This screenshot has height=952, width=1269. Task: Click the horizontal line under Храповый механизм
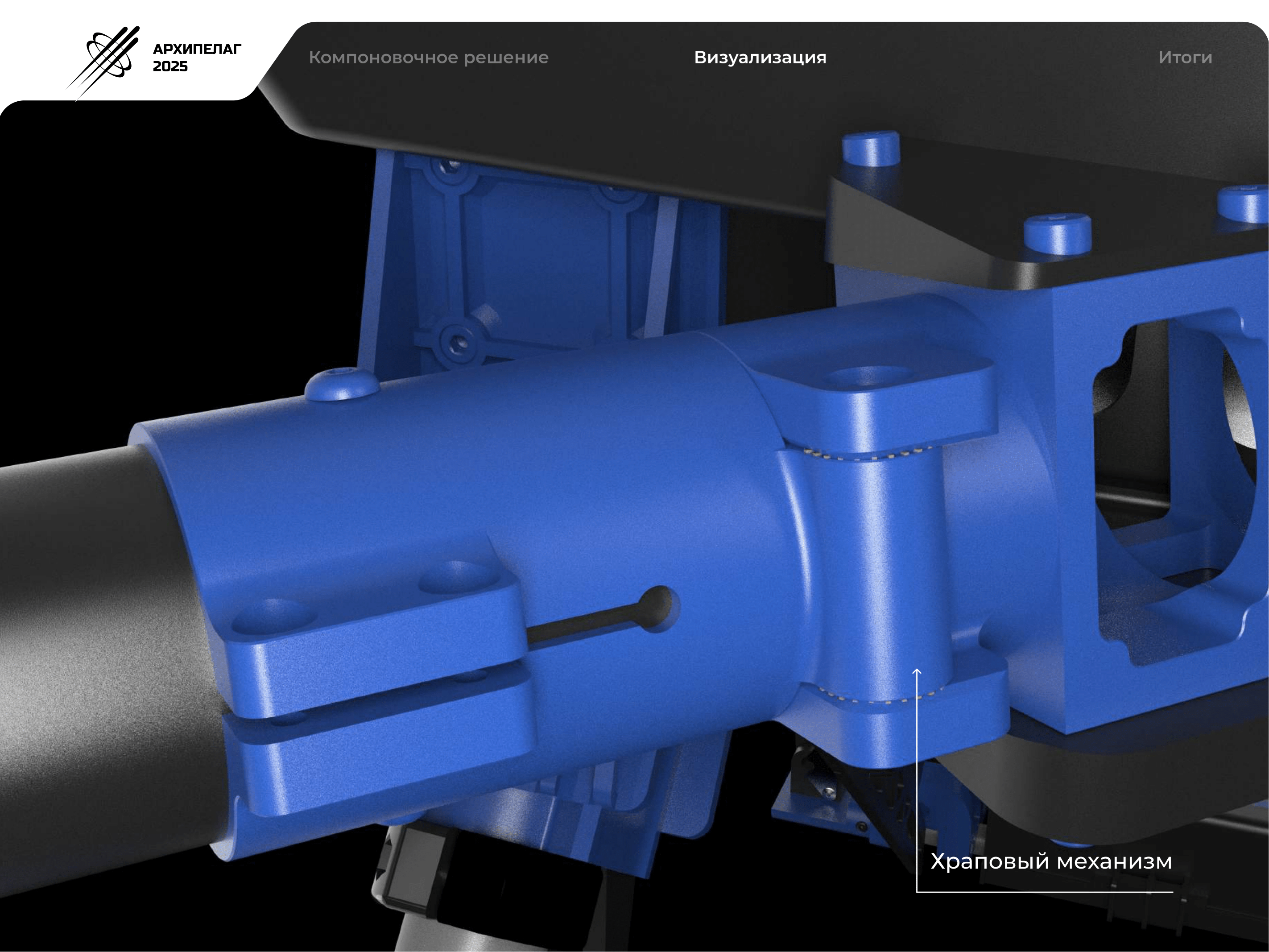1044,892
